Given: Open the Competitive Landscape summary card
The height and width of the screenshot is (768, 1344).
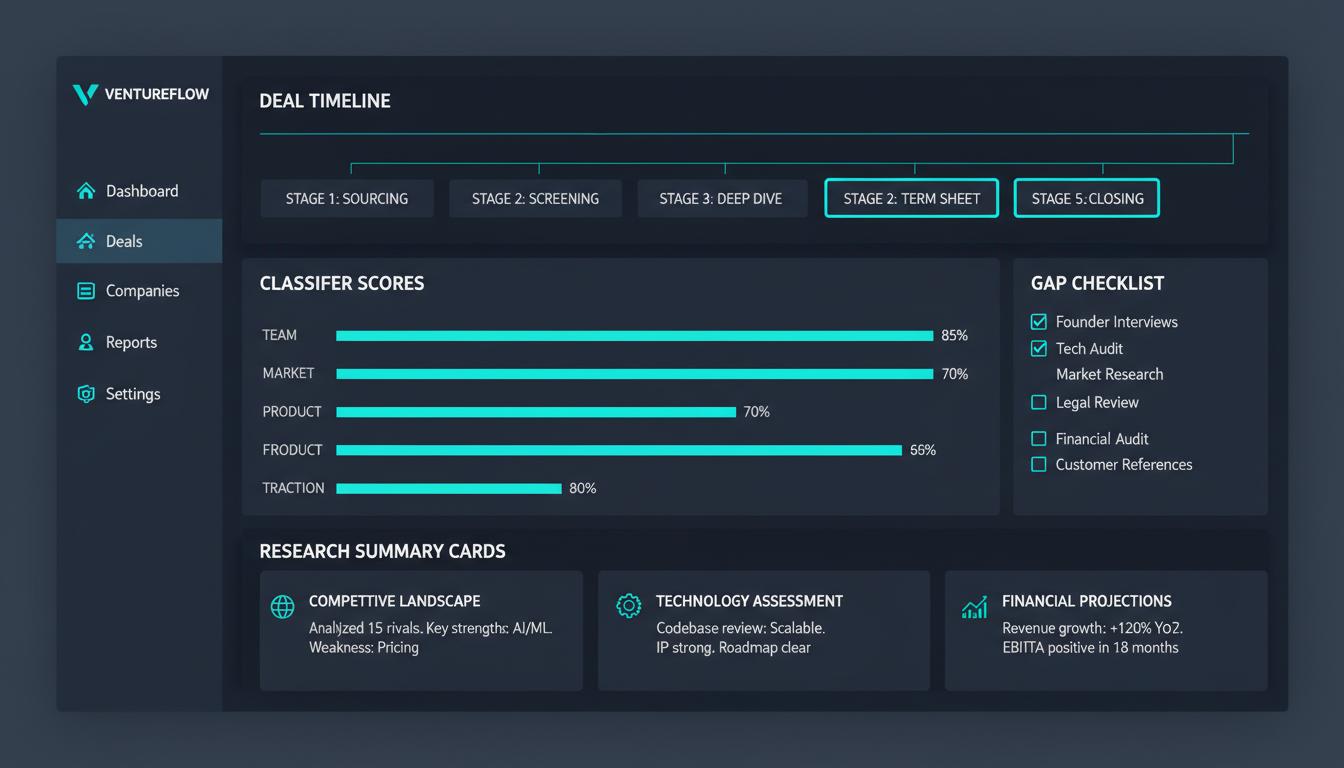Looking at the screenshot, I should (x=420, y=630).
